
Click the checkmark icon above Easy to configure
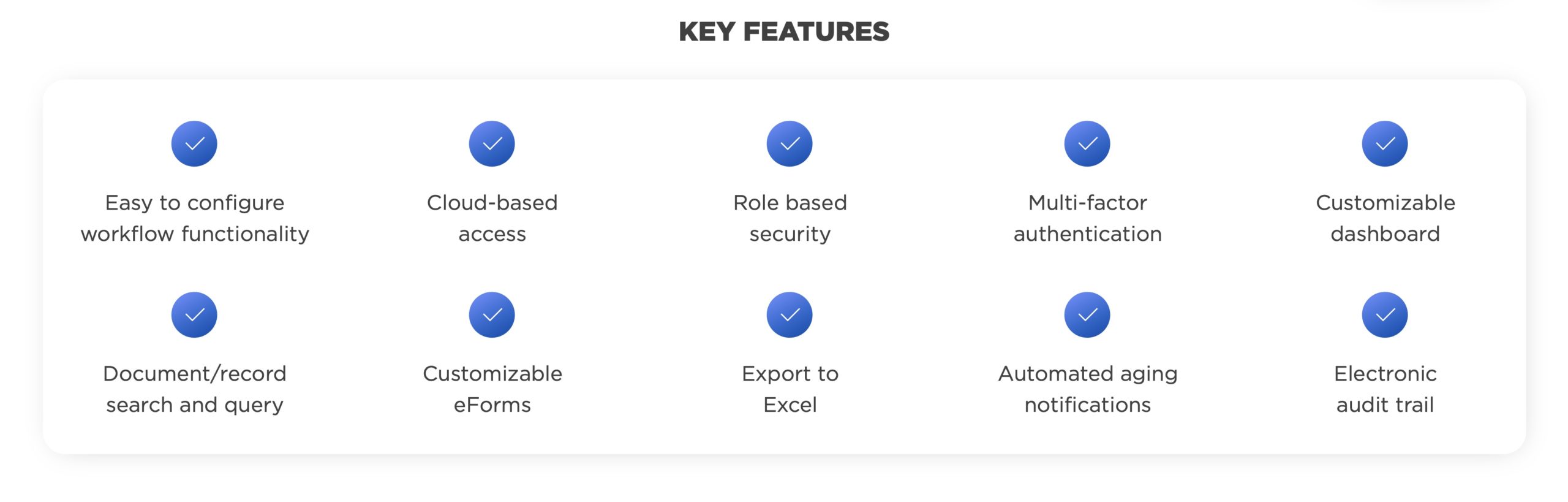pyautogui.click(x=194, y=143)
